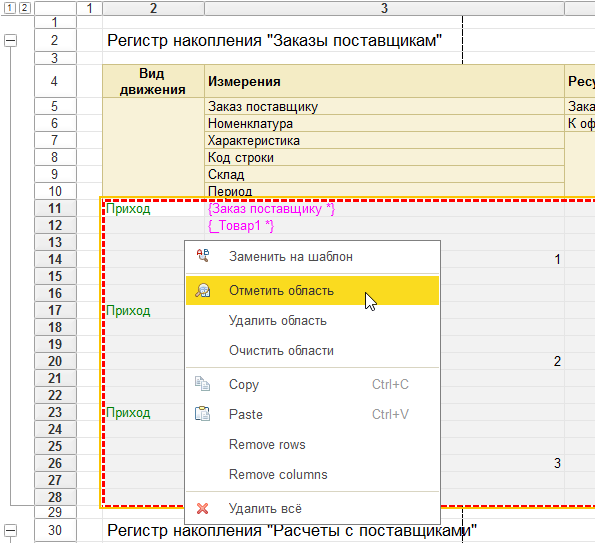595x543 pixels.
Task: Select grouping level 1 button
Action: coord(10,8)
